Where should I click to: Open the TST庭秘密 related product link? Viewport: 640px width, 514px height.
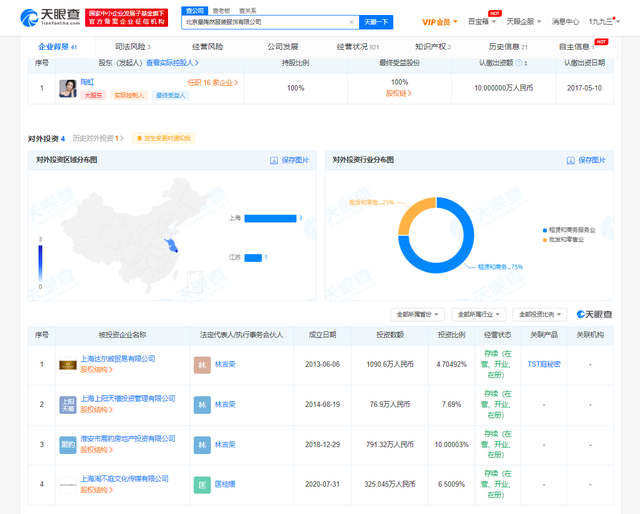[x=544, y=364]
